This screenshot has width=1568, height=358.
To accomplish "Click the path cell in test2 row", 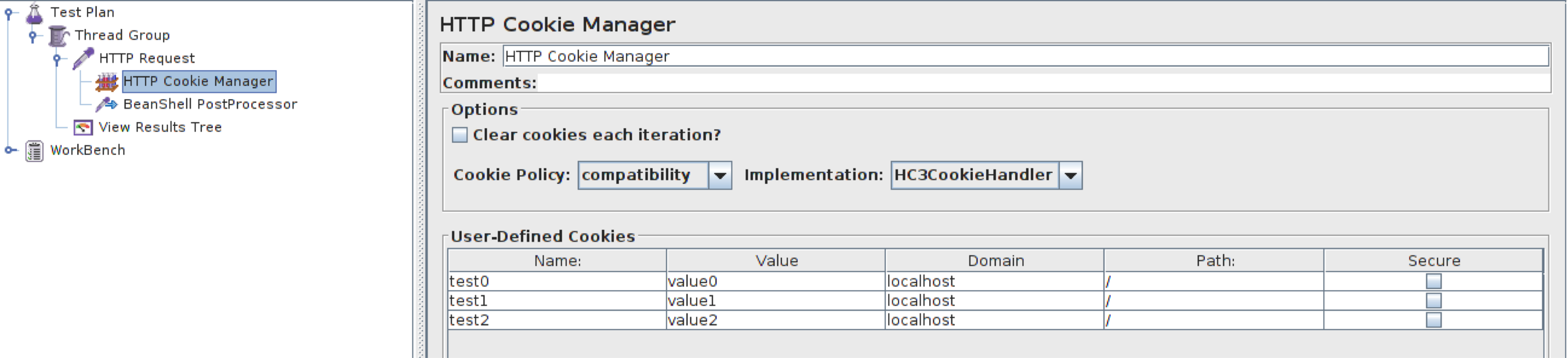I will [1214, 320].
